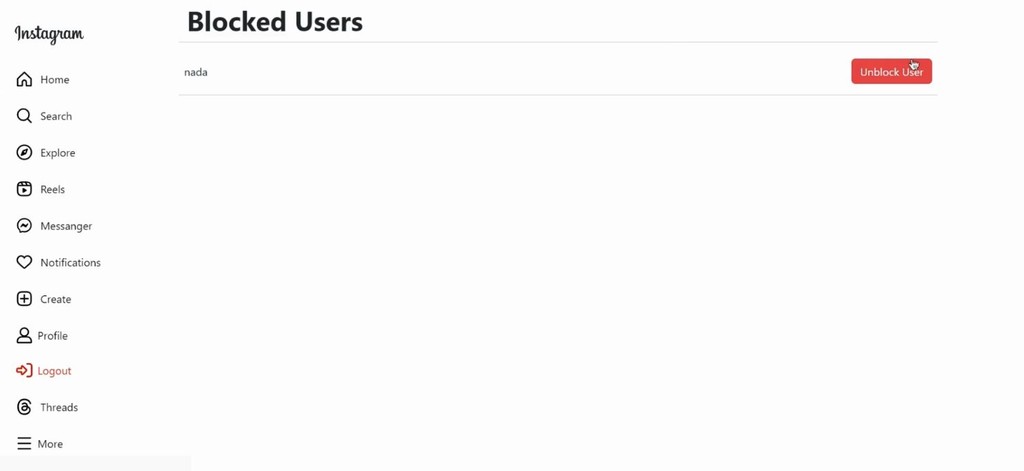Viewport: 1024px width, 471px height.
Task: Click the Notifications heart icon
Action: (x=24, y=262)
